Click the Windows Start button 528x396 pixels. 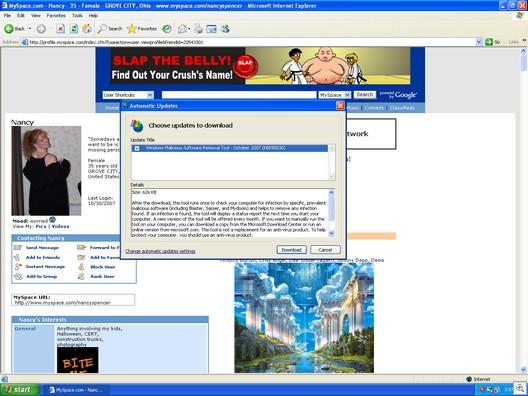(20, 390)
